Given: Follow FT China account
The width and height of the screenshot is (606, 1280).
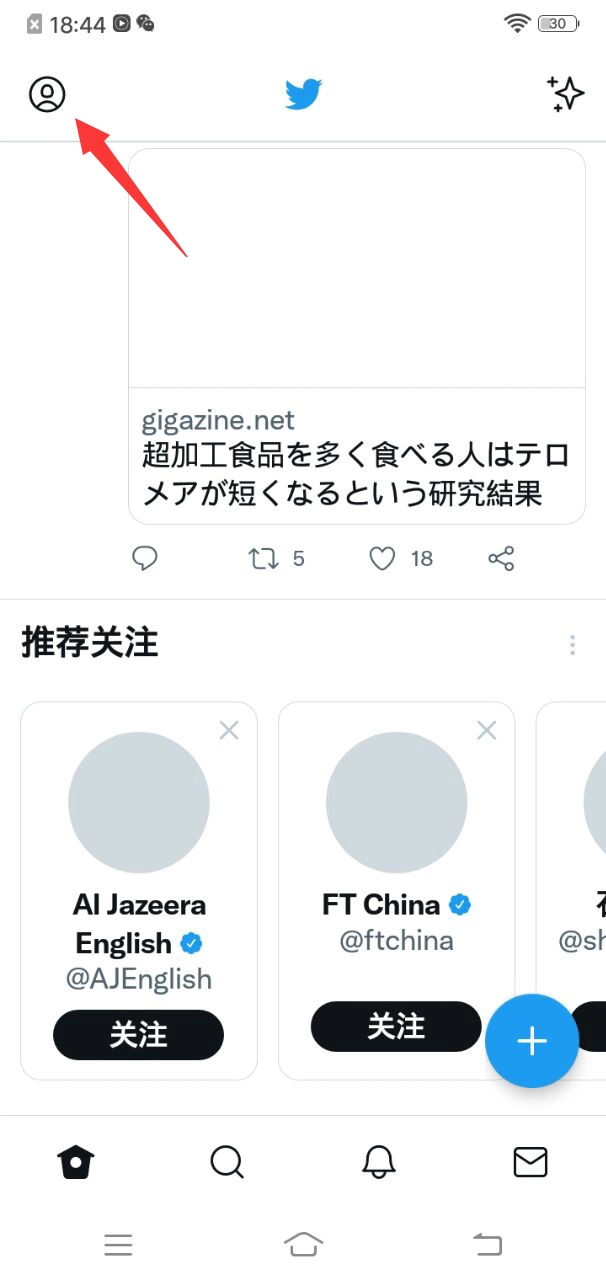Looking at the screenshot, I should click(x=396, y=1026).
